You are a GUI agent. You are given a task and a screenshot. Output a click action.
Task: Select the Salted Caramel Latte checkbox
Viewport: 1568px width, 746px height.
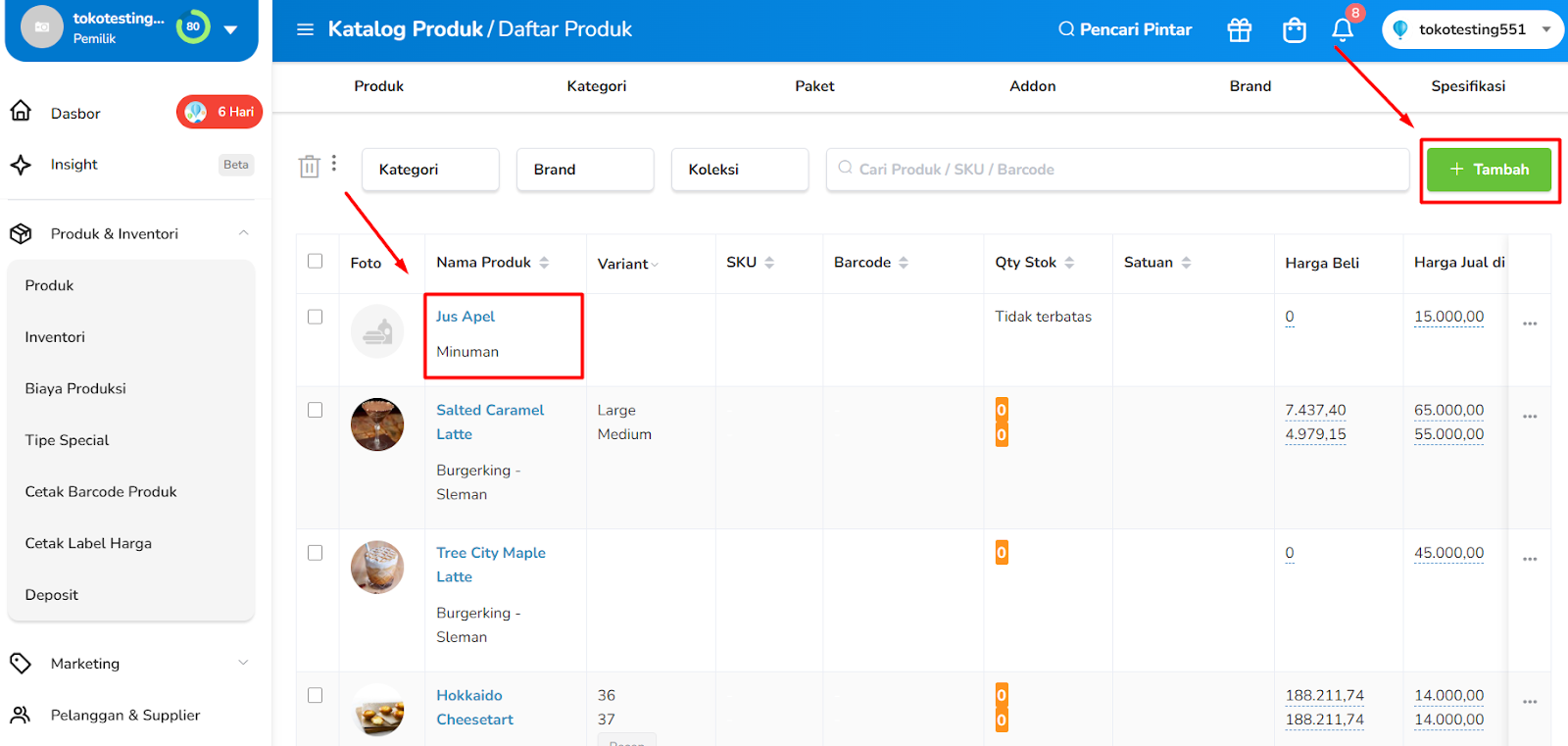tap(315, 410)
